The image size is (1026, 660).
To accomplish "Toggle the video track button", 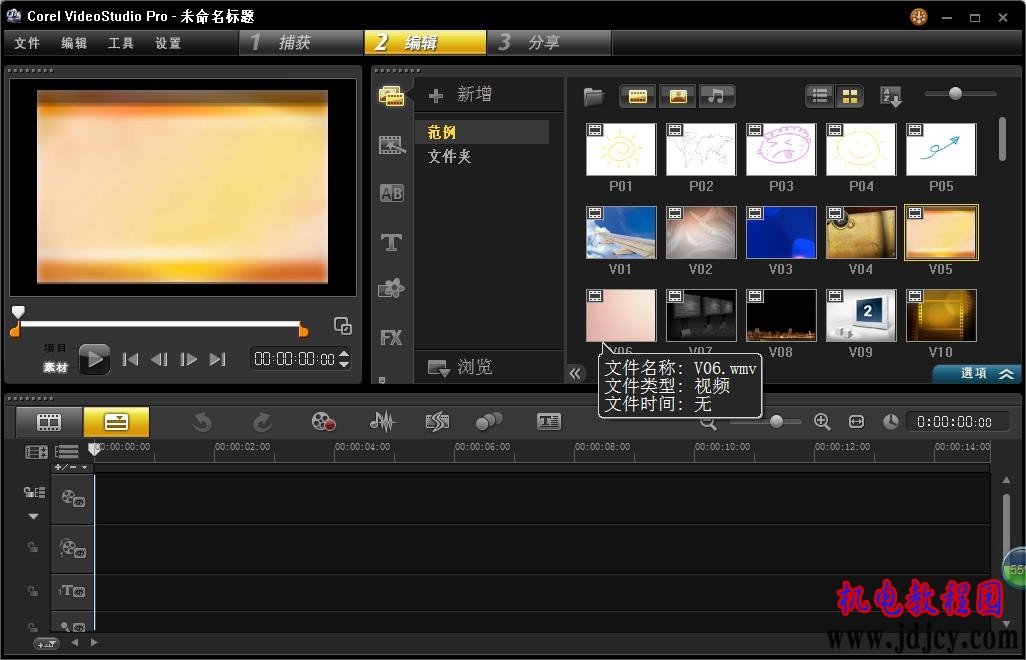I will 73,498.
